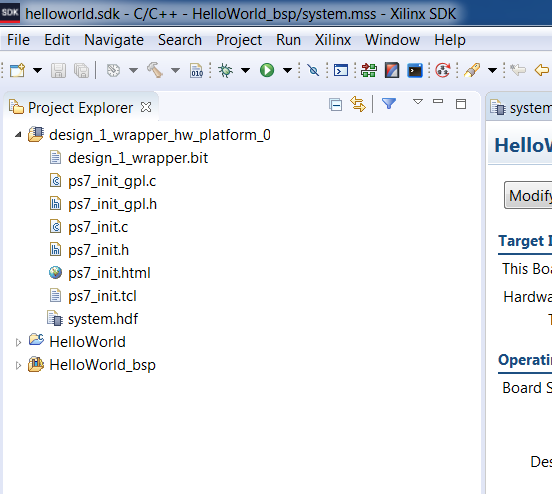Viewport: 552px width, 494px height.
Task: Open the Window menu
Action: 393,40
